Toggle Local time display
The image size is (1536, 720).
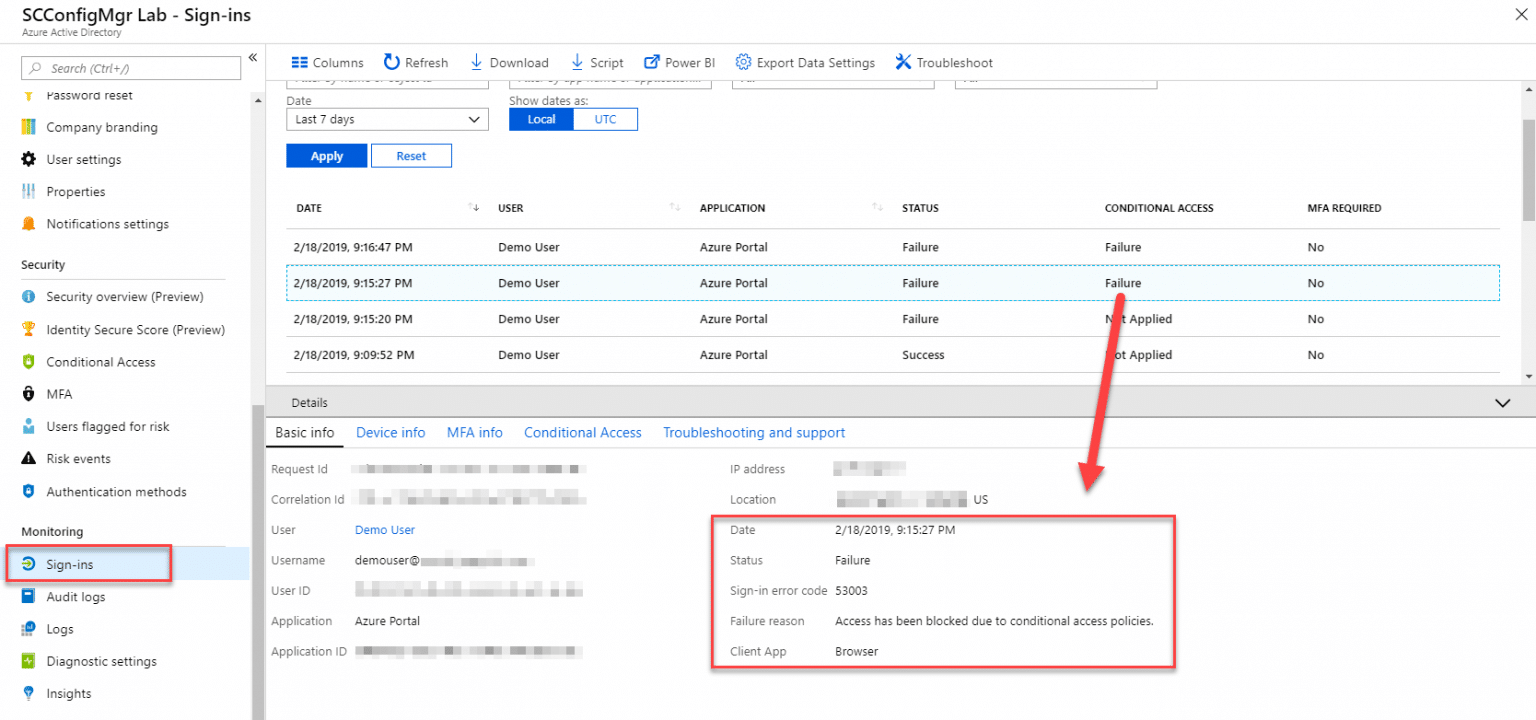tap(540, 119)
